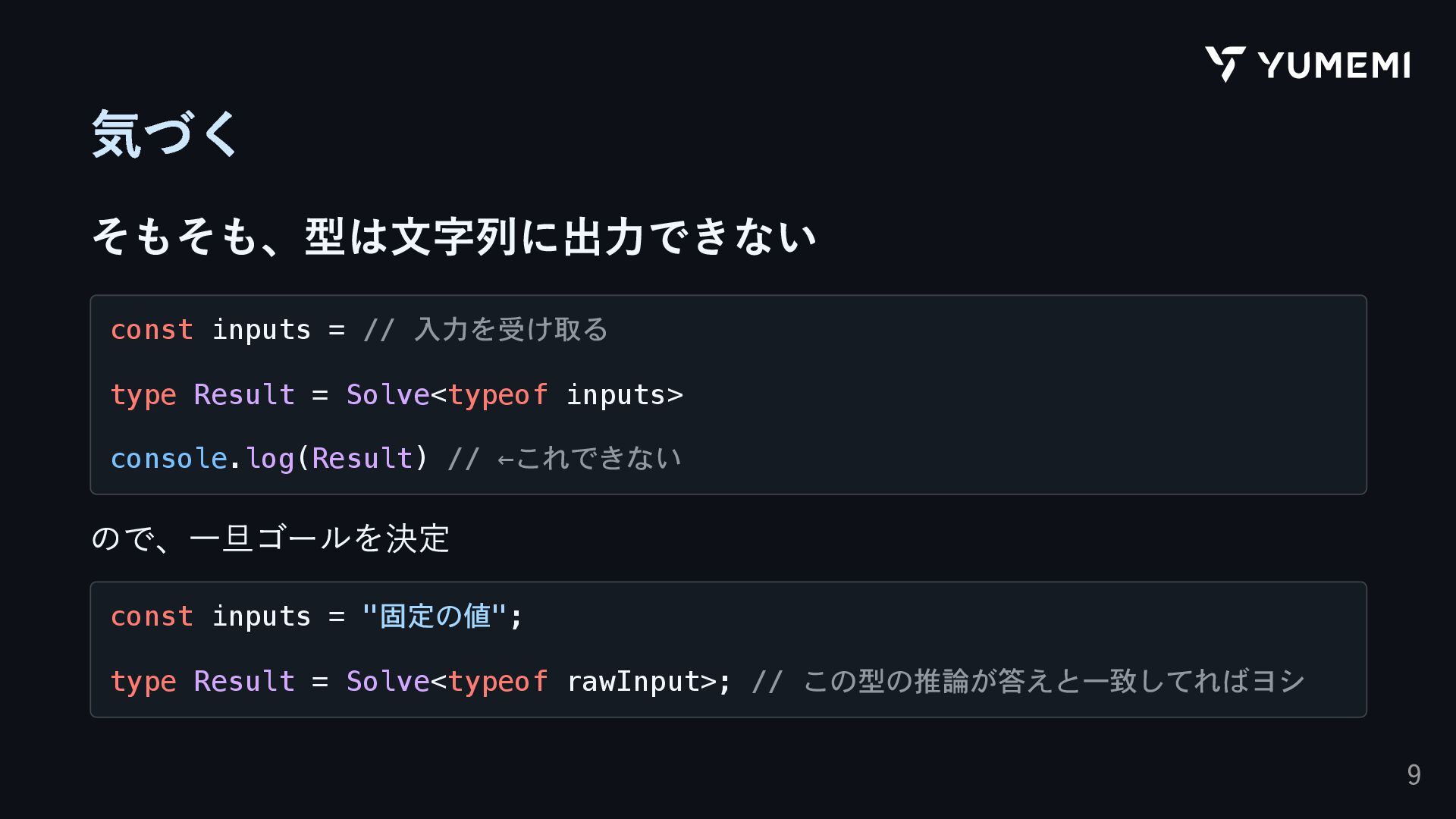Image resolution: width=1456 pixels, height=819 pixels.
Task: Click the const keyword in the first code block
Action: coord(152,330)
